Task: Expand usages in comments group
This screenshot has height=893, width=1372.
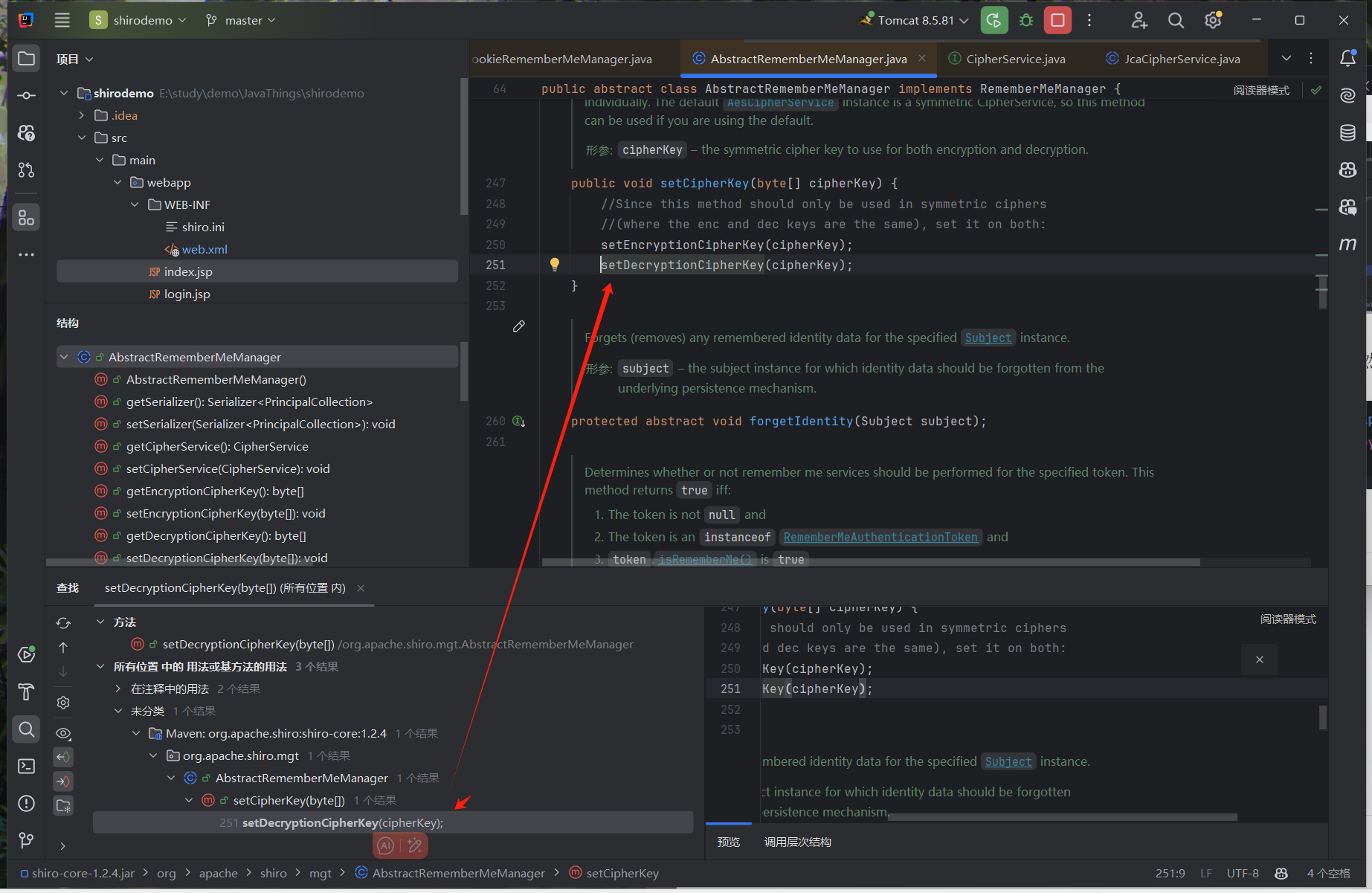Action: coord(117,689)
